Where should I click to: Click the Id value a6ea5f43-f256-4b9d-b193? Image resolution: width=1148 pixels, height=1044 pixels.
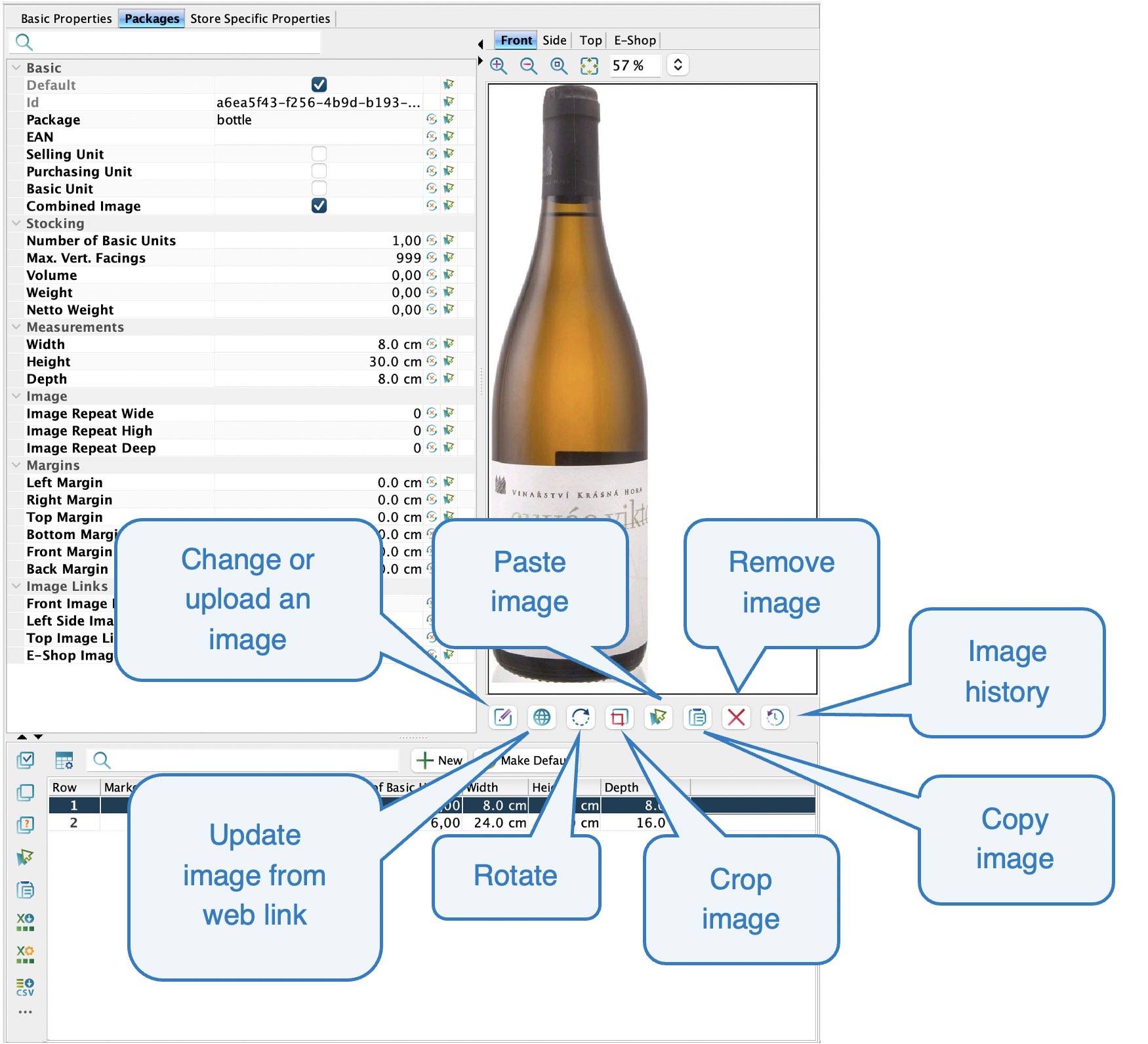coord(318,102)
